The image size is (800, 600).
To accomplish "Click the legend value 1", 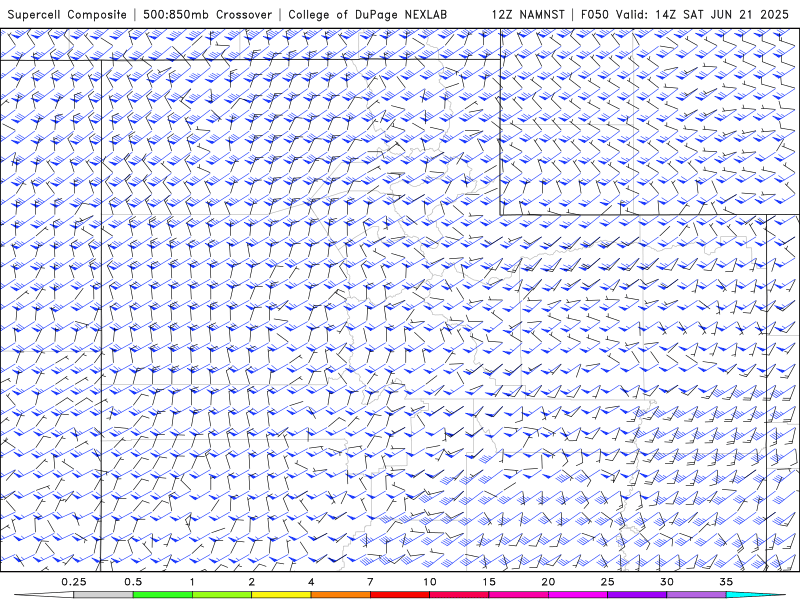I will (192, 582).
